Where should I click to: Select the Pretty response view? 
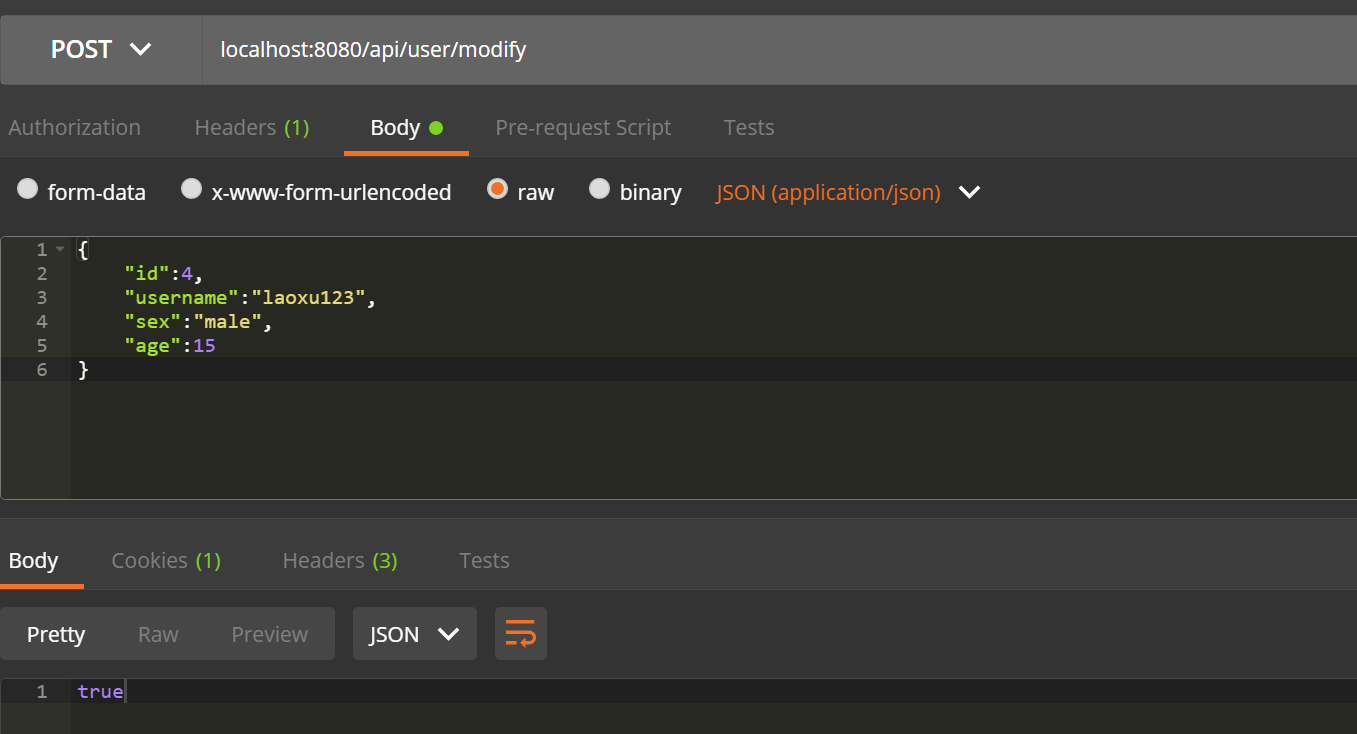coord(56,634)
